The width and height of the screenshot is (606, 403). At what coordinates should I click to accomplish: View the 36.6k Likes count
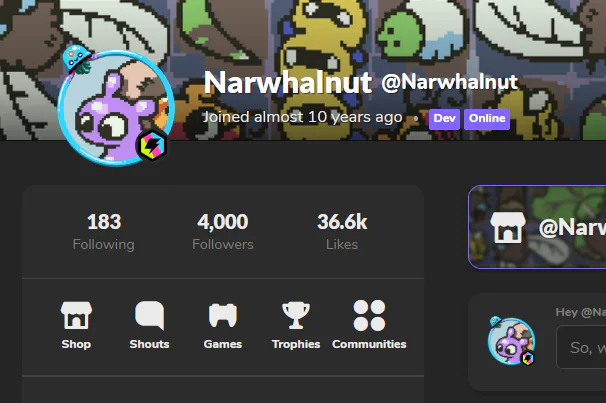click(x=342, y=232)
